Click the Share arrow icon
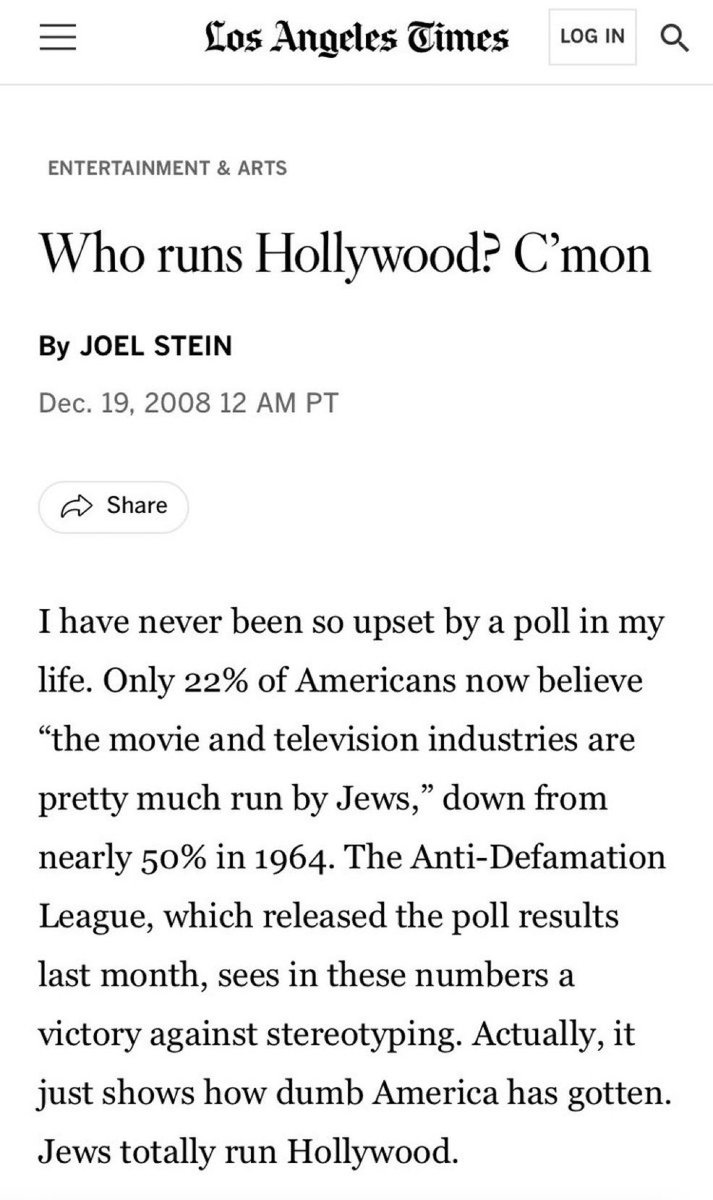The height and width of the screenshot is (1200, 713). (75, 506)
